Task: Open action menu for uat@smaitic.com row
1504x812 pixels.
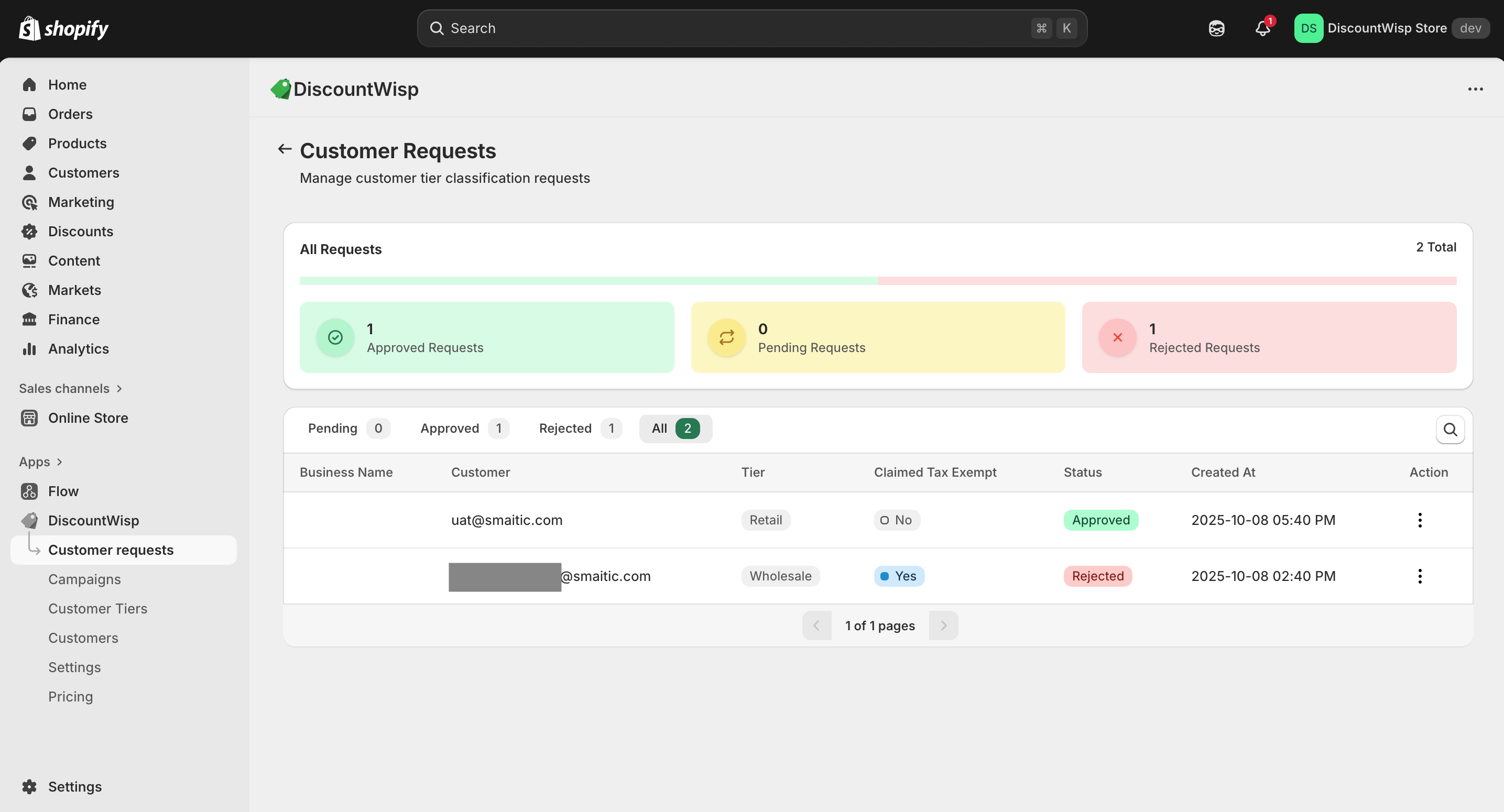Action: click(1419, 520)
